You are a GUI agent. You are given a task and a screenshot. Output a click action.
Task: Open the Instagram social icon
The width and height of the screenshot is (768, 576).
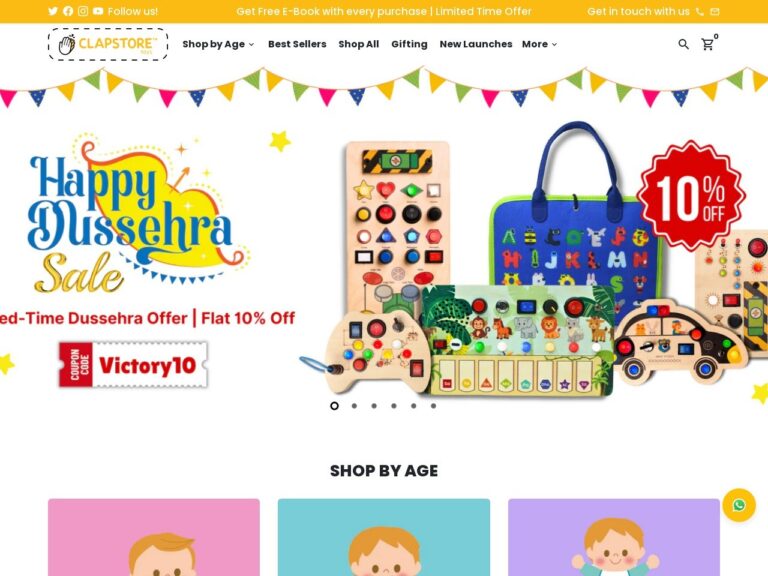(x=83, y=11)
